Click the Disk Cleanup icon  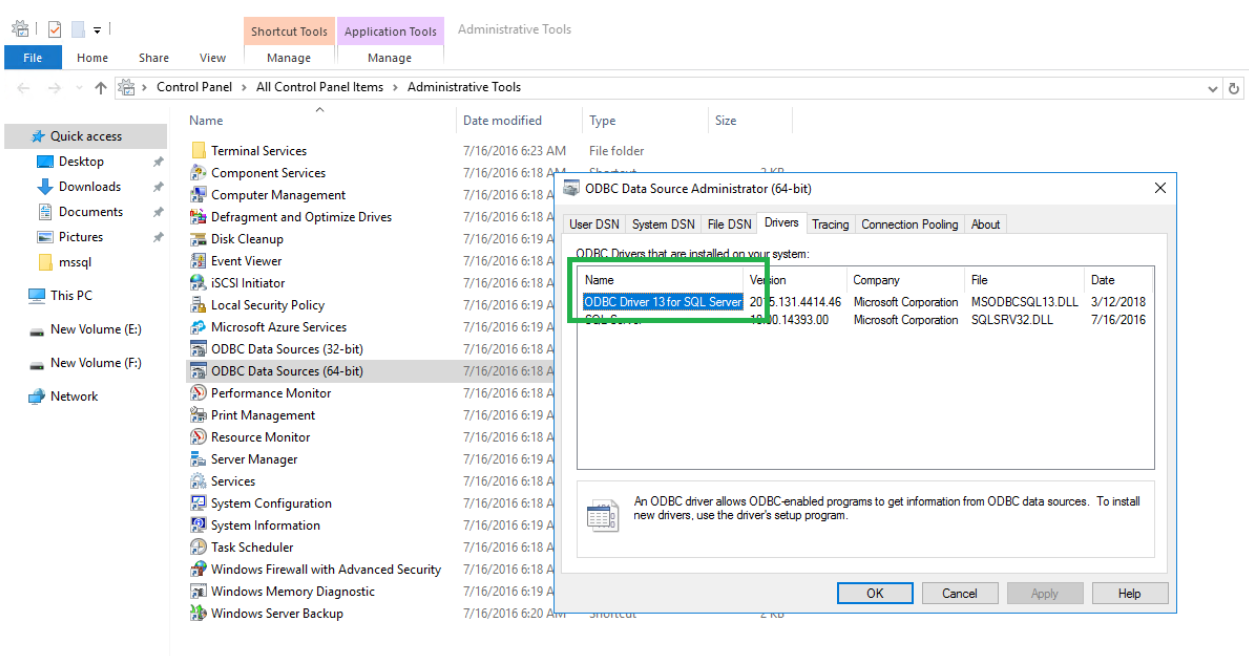tap(198, 239)
